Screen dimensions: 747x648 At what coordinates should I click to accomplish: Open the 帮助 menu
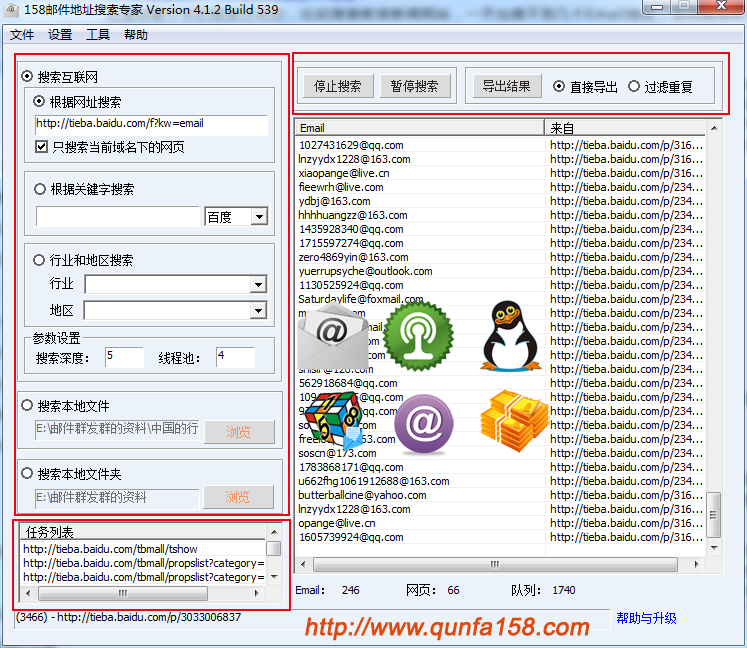point(136,35)
